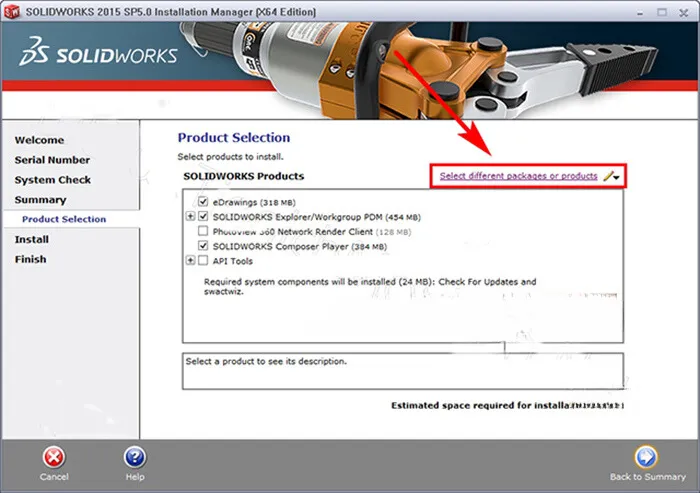The width and height of the screenshot is (700, 493).
Task: Select Product Selection in sidebar
Action: pyautogui.click(x=64, y=219)
